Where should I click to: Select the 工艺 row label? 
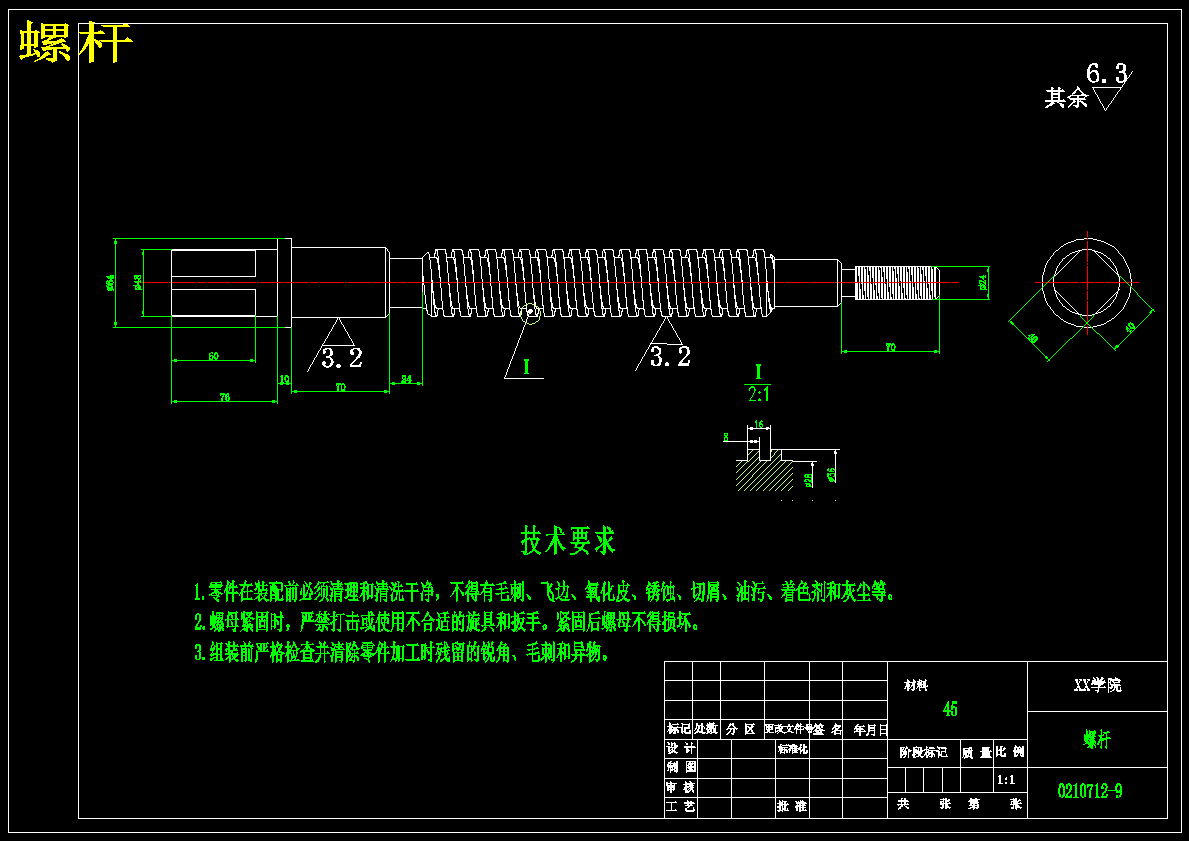click(x=681, y=807)
